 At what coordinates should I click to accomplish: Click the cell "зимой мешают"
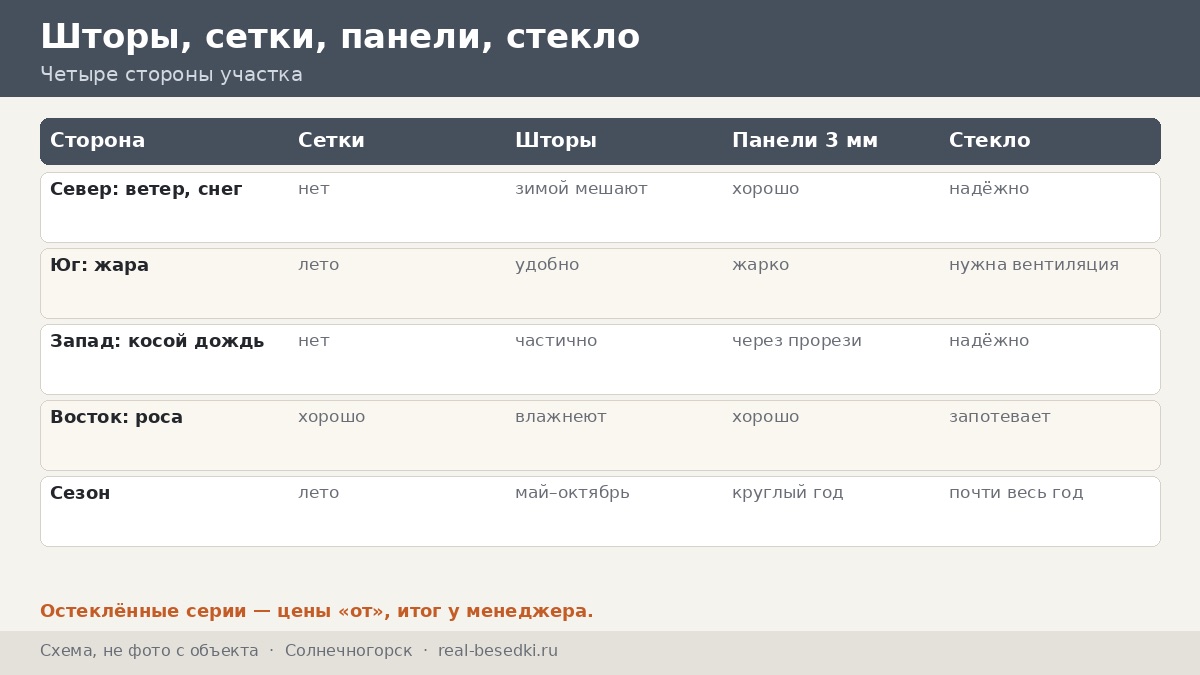tap(581, 189)
